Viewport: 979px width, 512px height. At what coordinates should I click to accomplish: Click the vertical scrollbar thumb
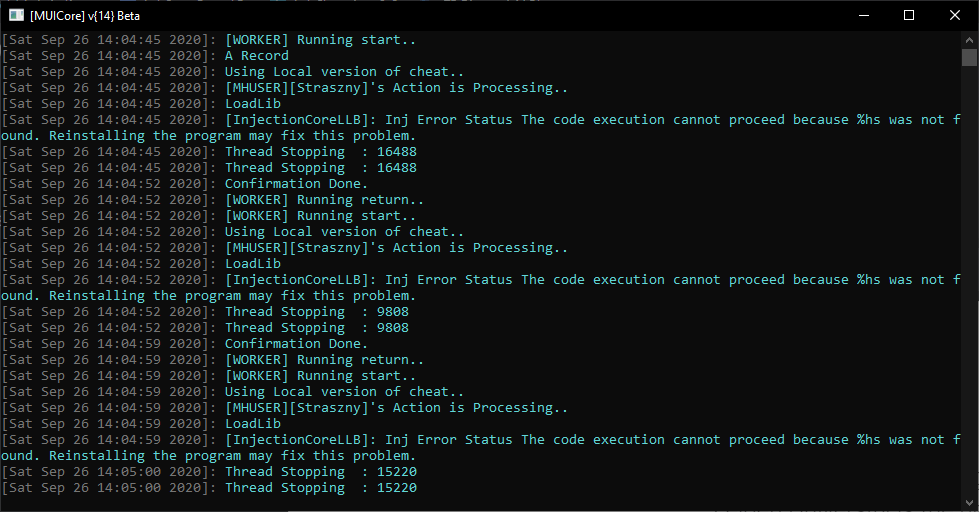click(x=970, y=57)
